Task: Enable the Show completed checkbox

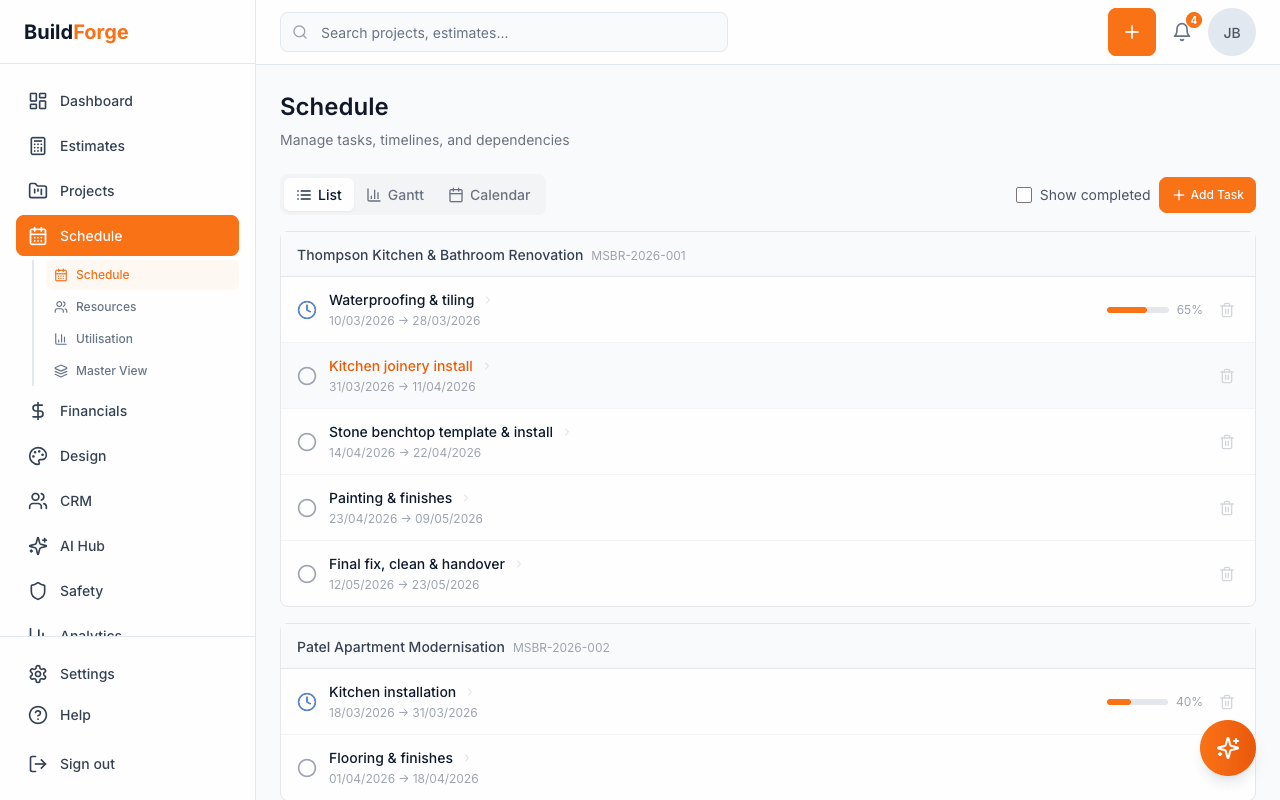Action: [x=1024, y=195]
